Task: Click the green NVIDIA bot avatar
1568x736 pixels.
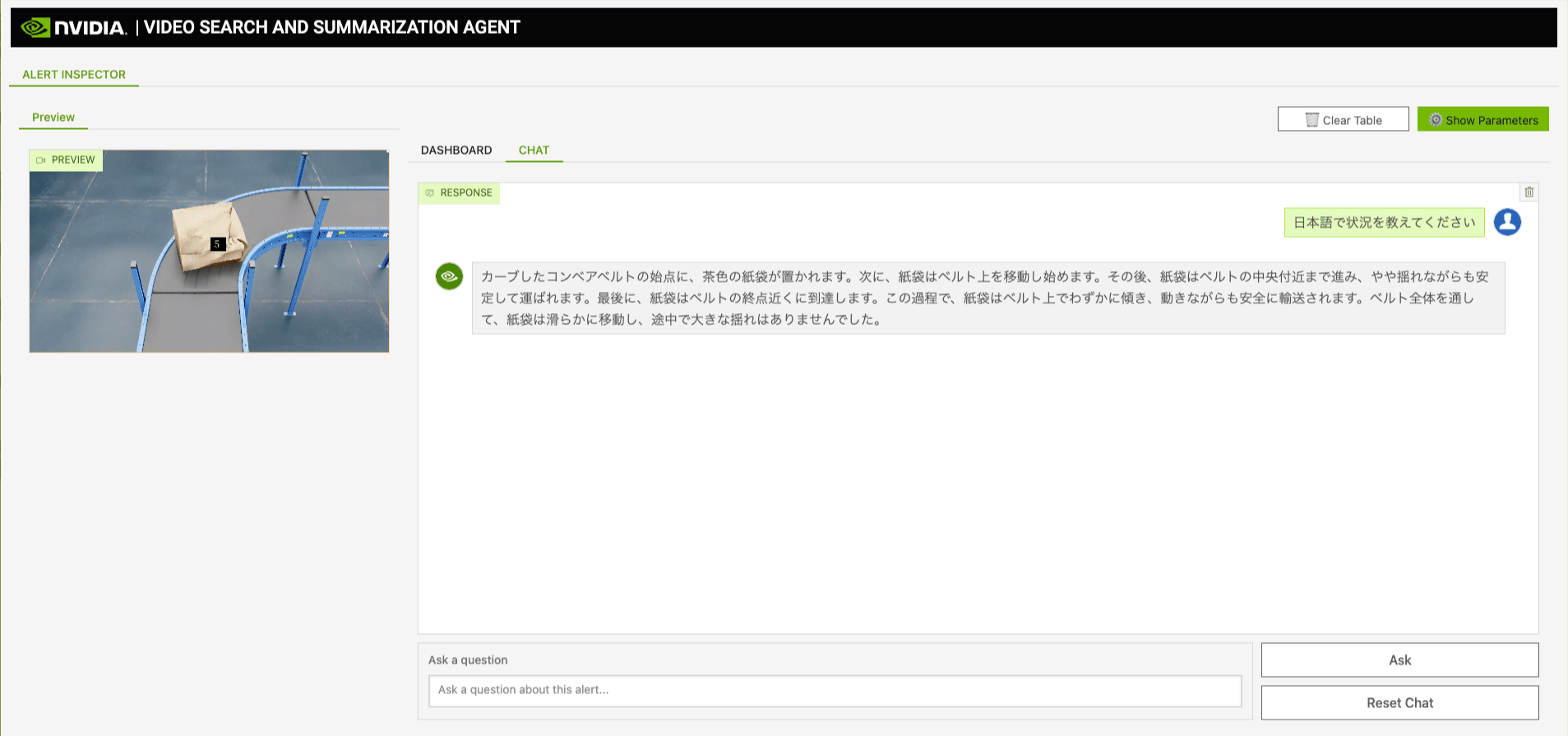Action: tap(449, 276)
